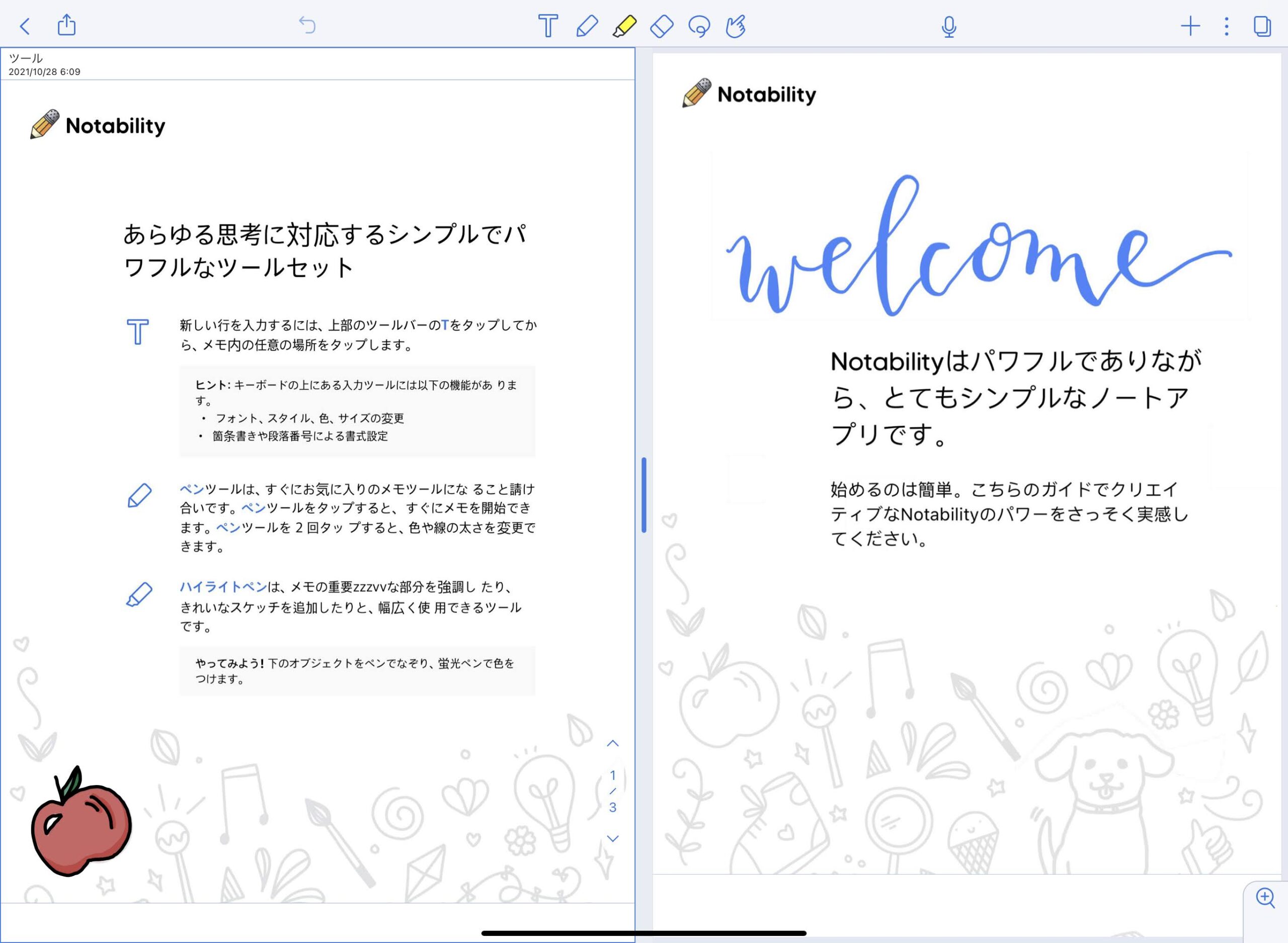The image size is (1288, 943).
Task: Select the Hand gesture tool
Action: (736, 26)
